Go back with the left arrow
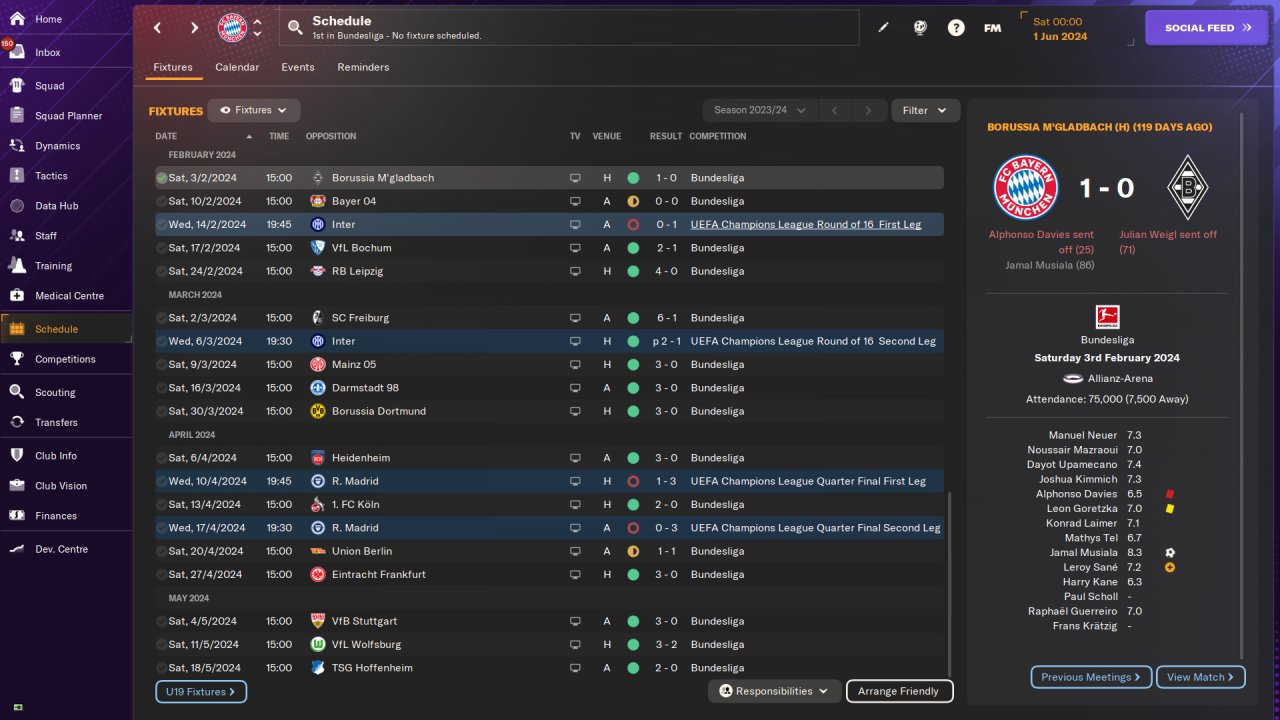The image size is (1280, 720). coord(157,28)
